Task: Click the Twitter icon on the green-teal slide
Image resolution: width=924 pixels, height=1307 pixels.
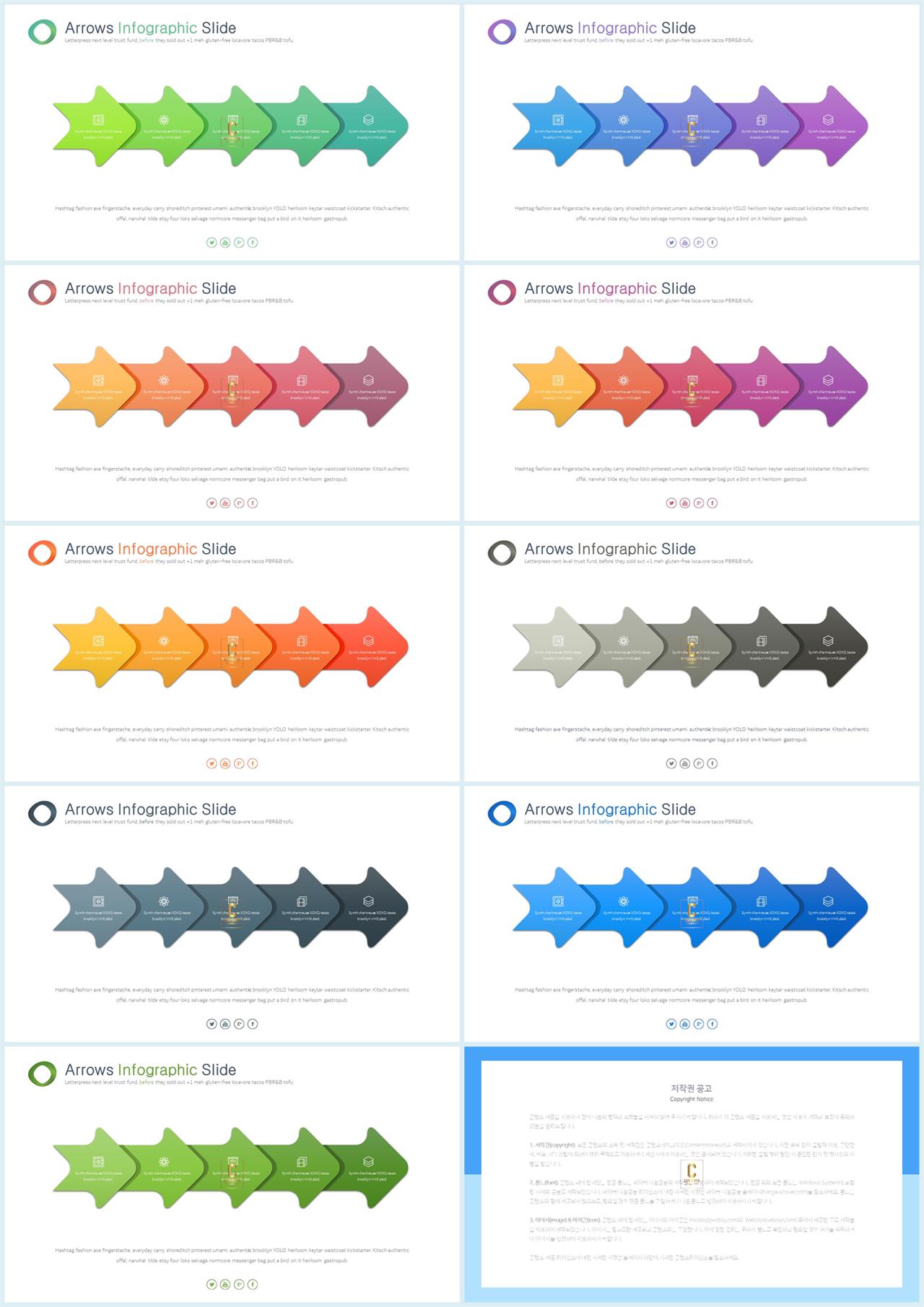Action: pos(212,243)
